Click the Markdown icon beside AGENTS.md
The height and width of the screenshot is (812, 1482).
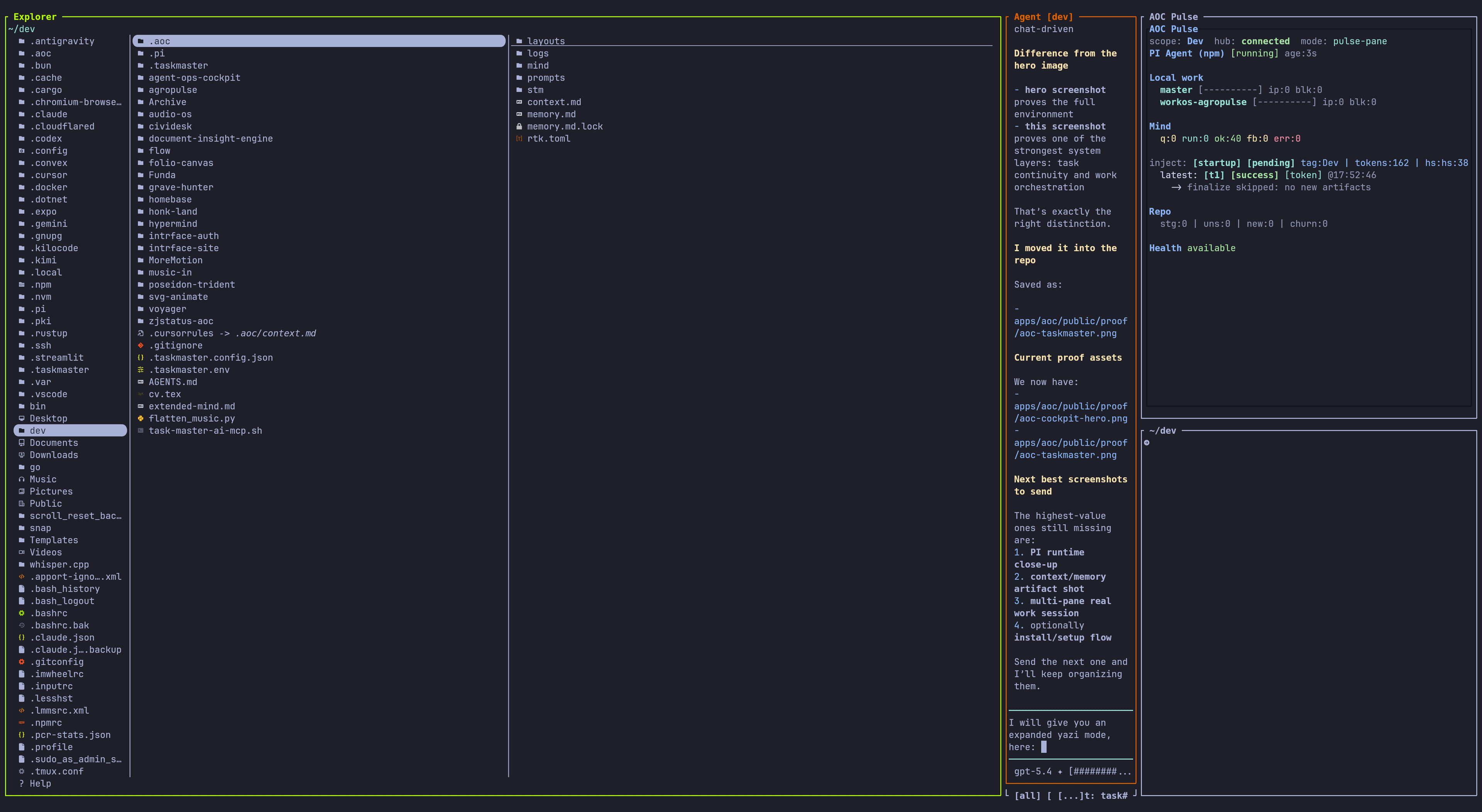point(141,382)
